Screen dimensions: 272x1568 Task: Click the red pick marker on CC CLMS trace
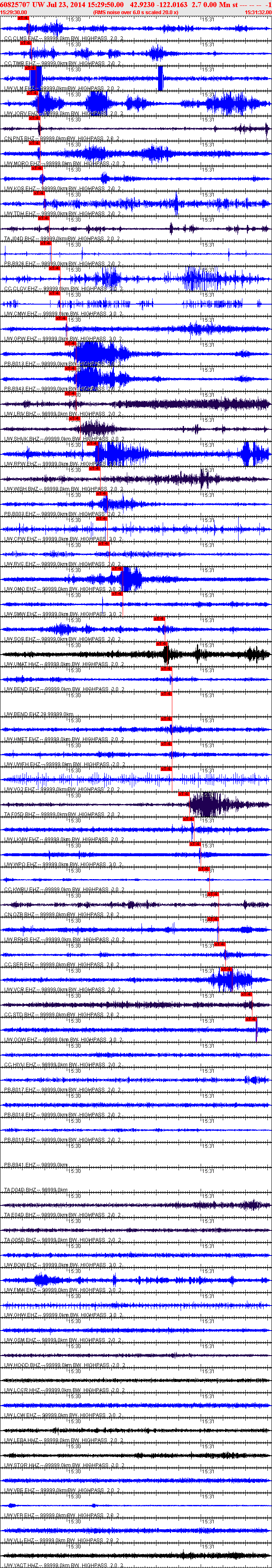[x=23, y=18]
